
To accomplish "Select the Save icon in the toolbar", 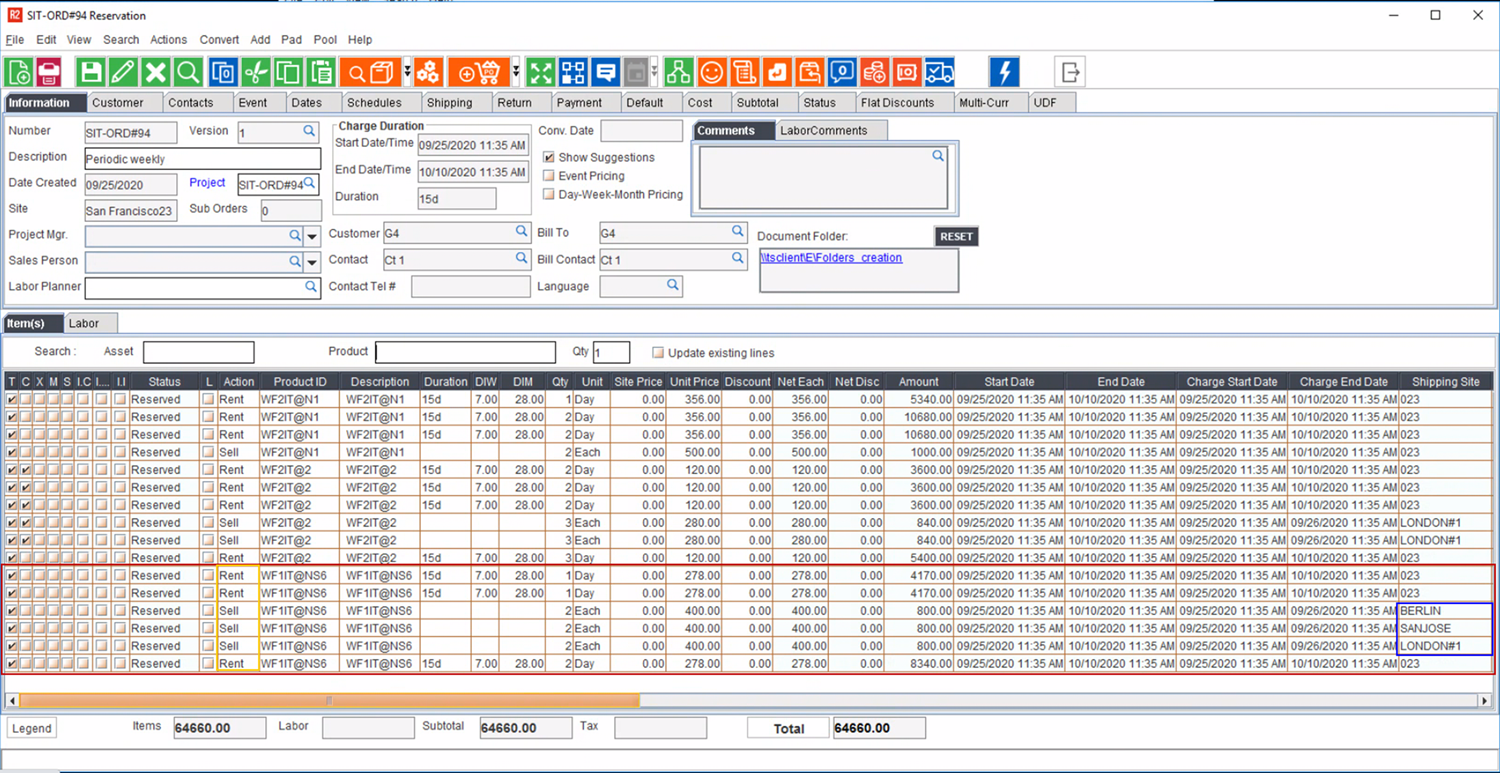I will point(90,71).
